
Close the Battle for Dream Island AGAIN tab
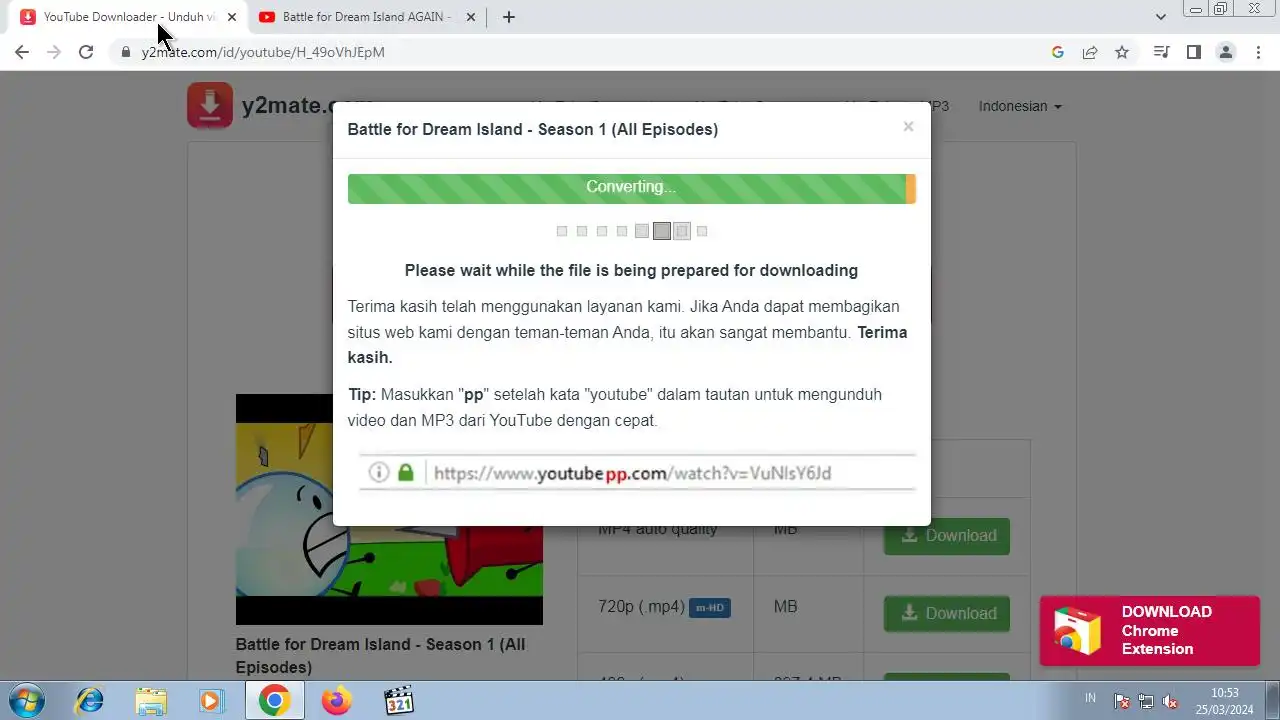pos(471,17)
